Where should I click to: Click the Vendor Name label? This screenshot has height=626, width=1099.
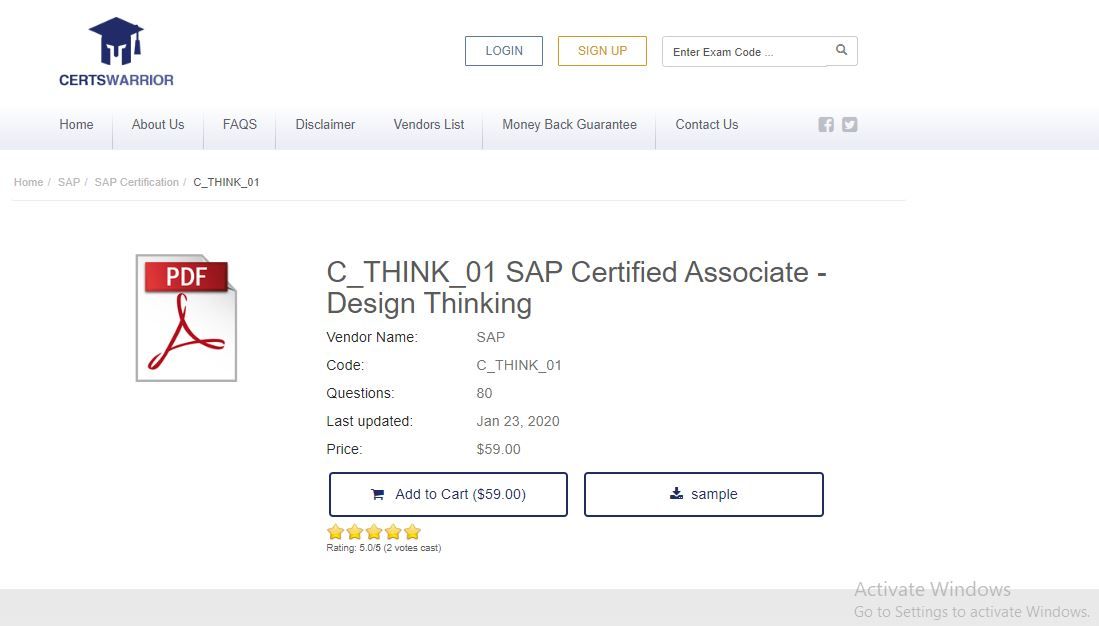[372, 337]
